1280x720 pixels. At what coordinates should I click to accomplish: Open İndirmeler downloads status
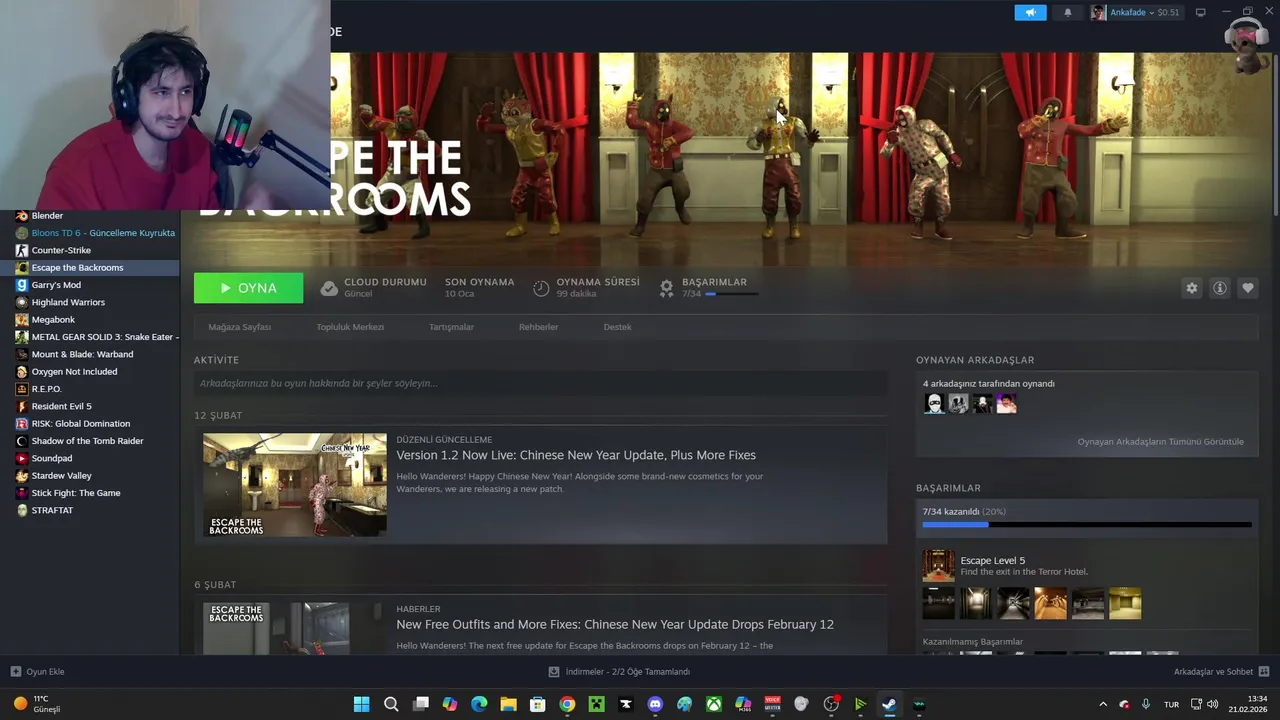tap(619, 672)
